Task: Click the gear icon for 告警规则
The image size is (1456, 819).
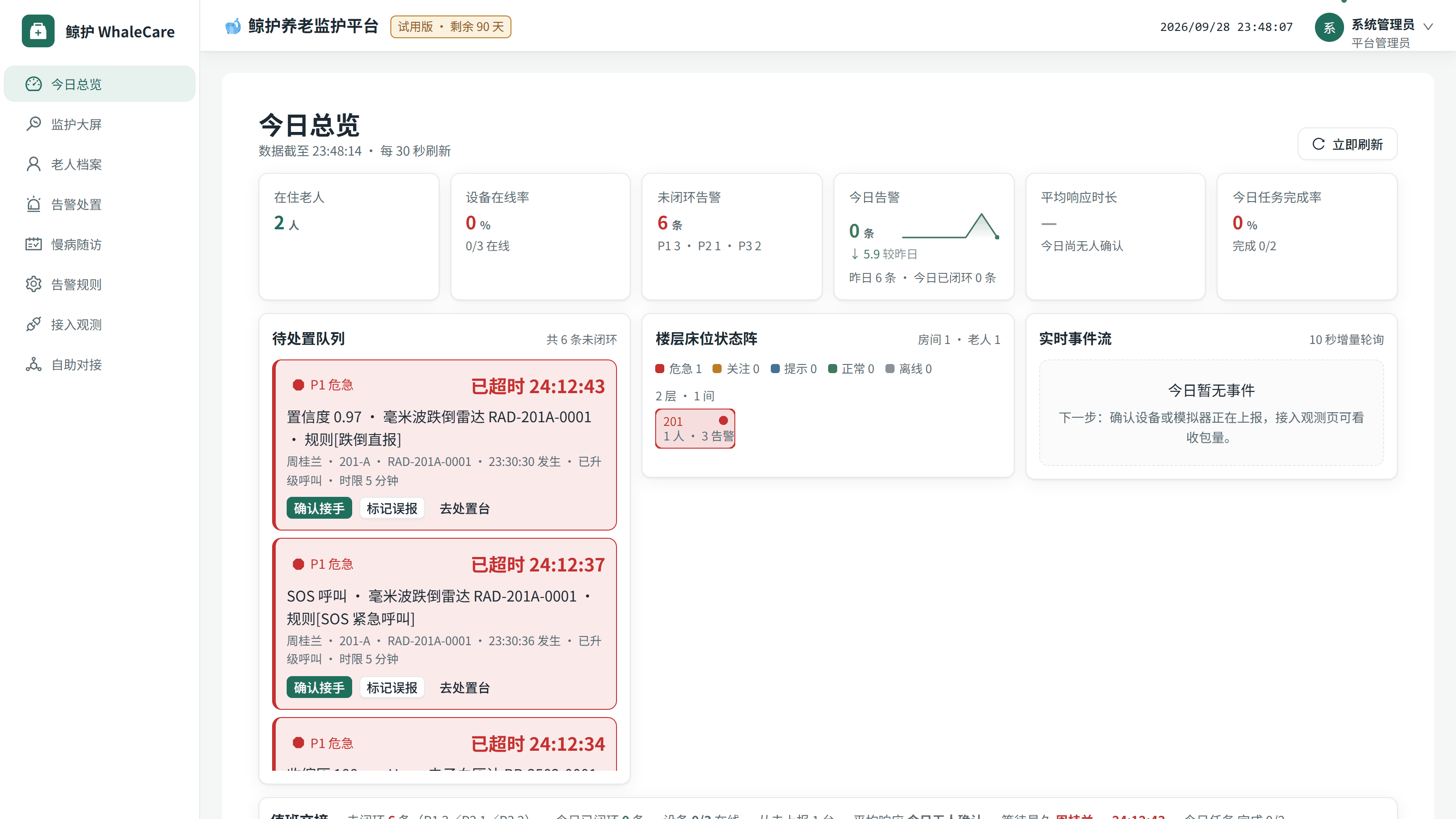Action: (33, 284)
